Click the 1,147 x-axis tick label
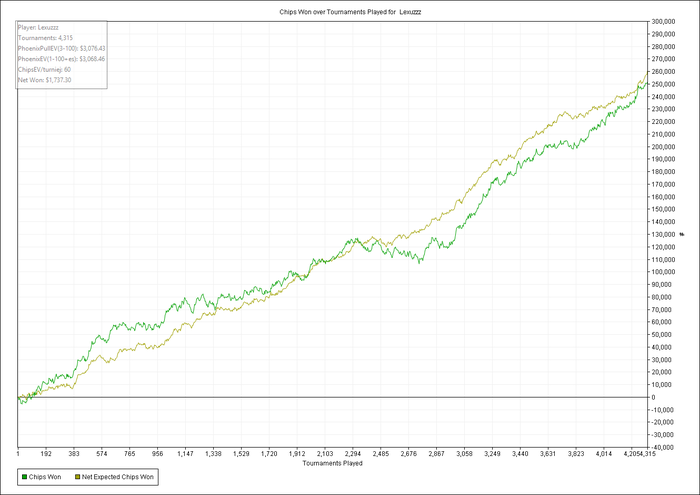 point(185,454)
